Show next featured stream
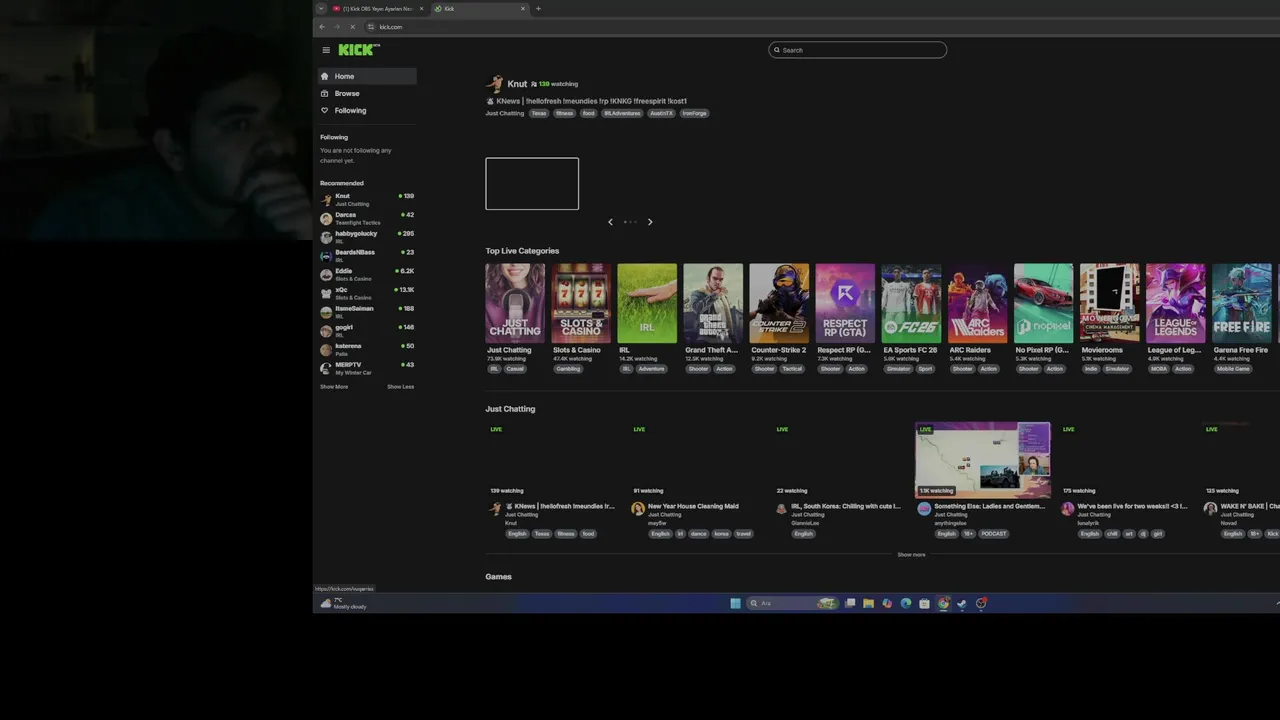This screenshot has height=720, width=1280. (x=650, y=222)
